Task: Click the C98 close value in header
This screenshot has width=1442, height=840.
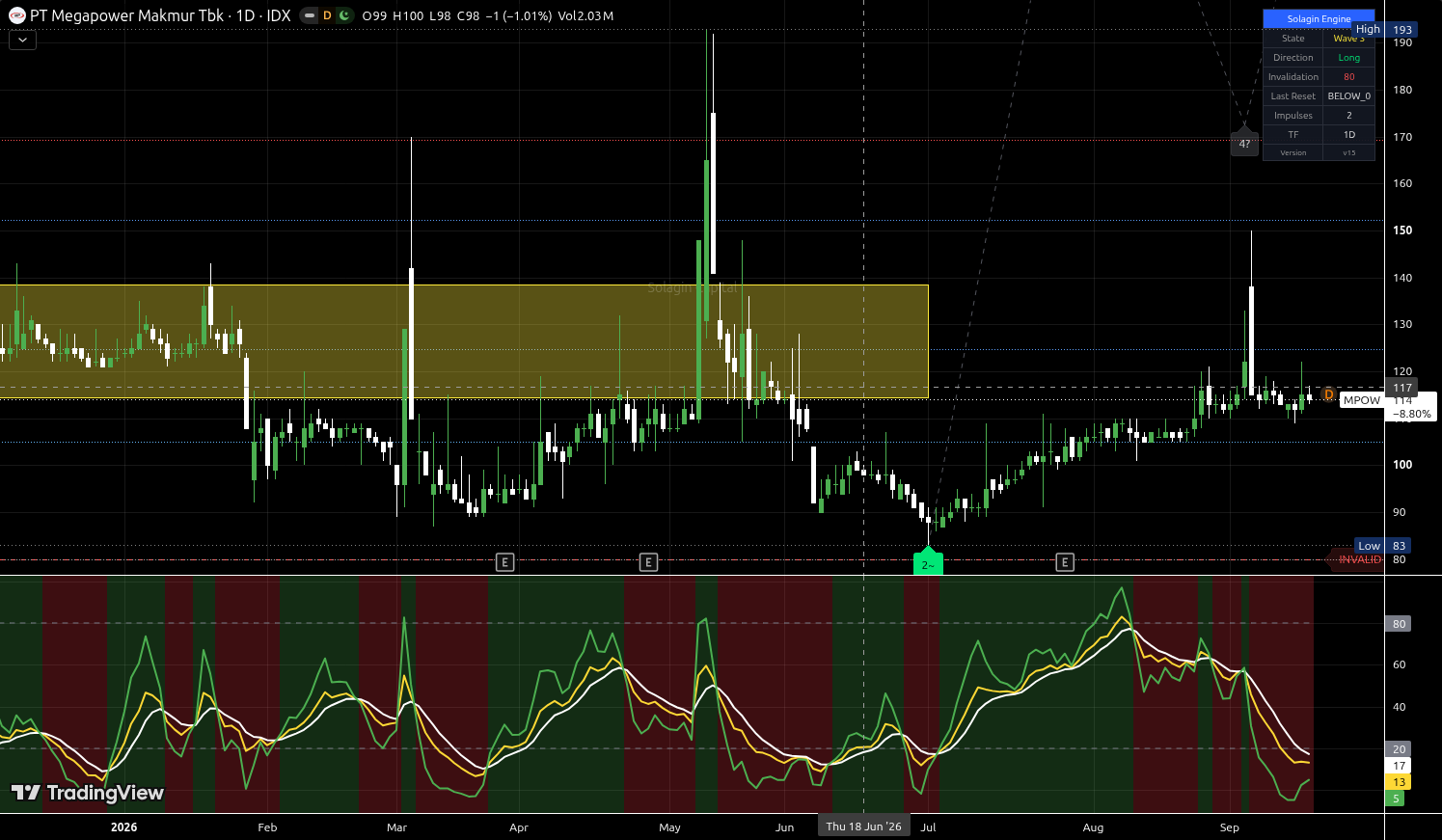Action: pyautogui.click(x=468, y=15)
